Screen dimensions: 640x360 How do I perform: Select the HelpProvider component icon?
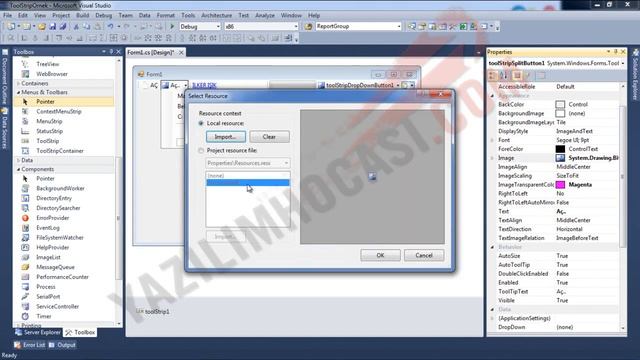pos(25,247)
